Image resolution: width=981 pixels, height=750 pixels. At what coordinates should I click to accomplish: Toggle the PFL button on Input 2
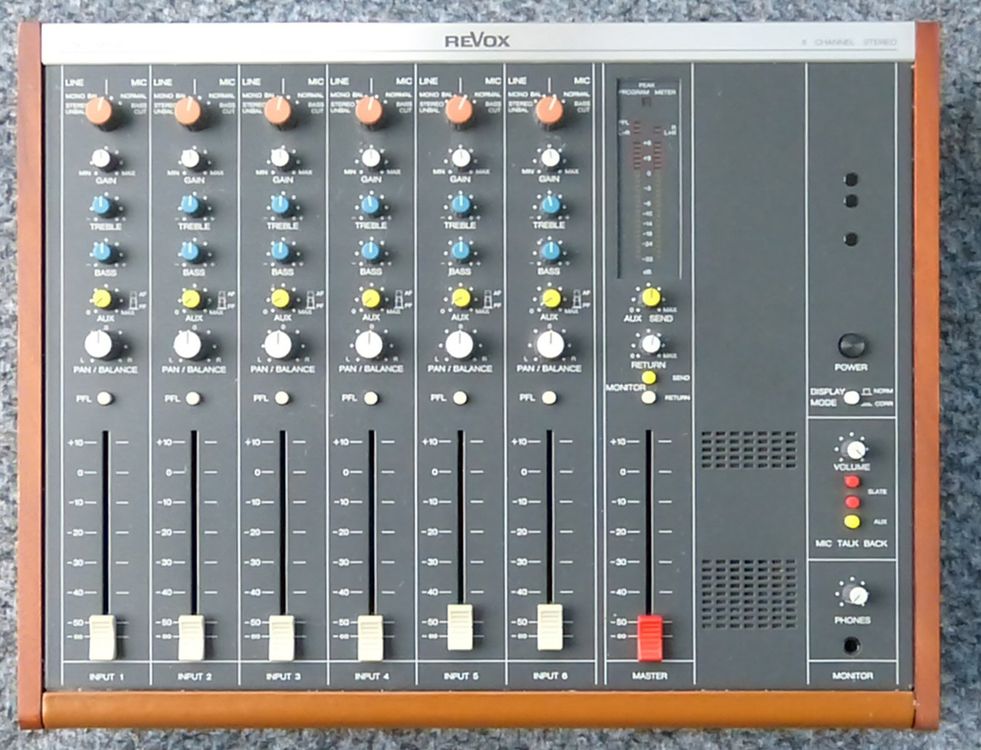pyautogui.click(x=193, y=398)
